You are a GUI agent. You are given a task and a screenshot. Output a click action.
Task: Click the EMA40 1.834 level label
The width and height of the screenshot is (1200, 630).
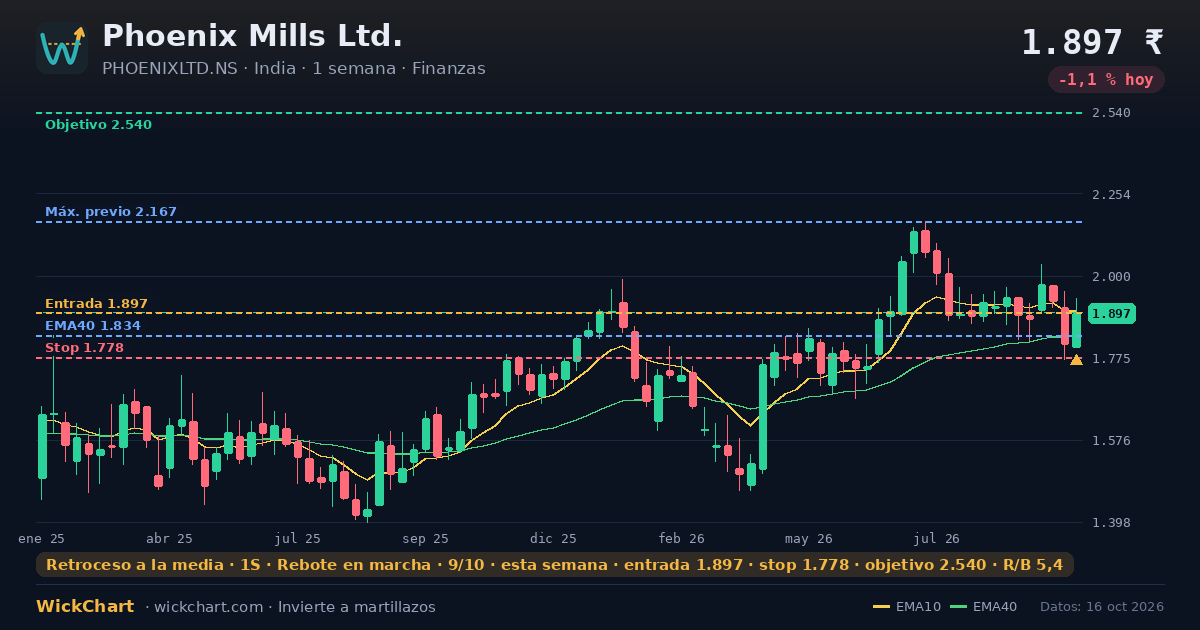click(93, 326)
